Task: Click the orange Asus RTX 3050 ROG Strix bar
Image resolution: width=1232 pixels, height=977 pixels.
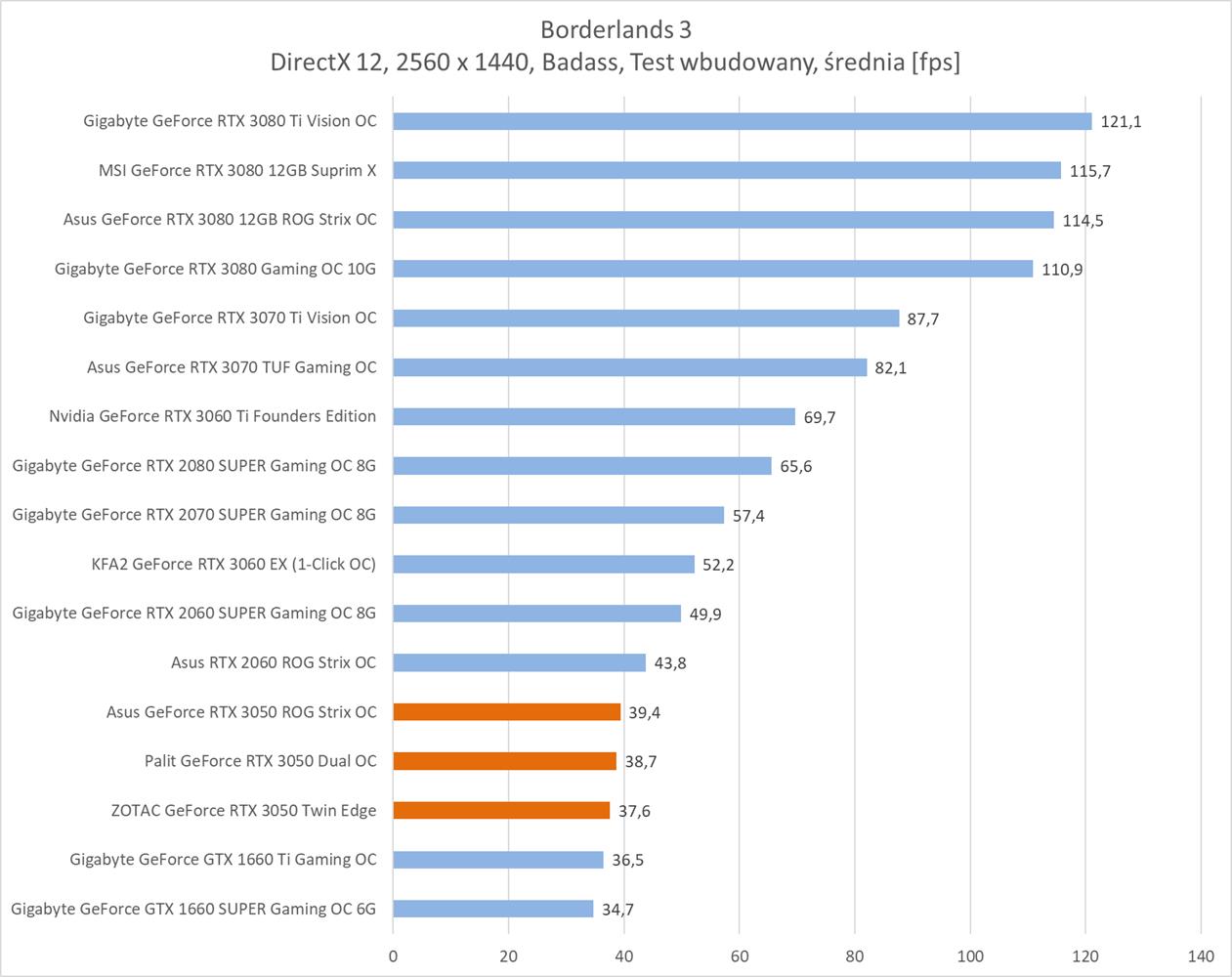Action: (506, 712)
